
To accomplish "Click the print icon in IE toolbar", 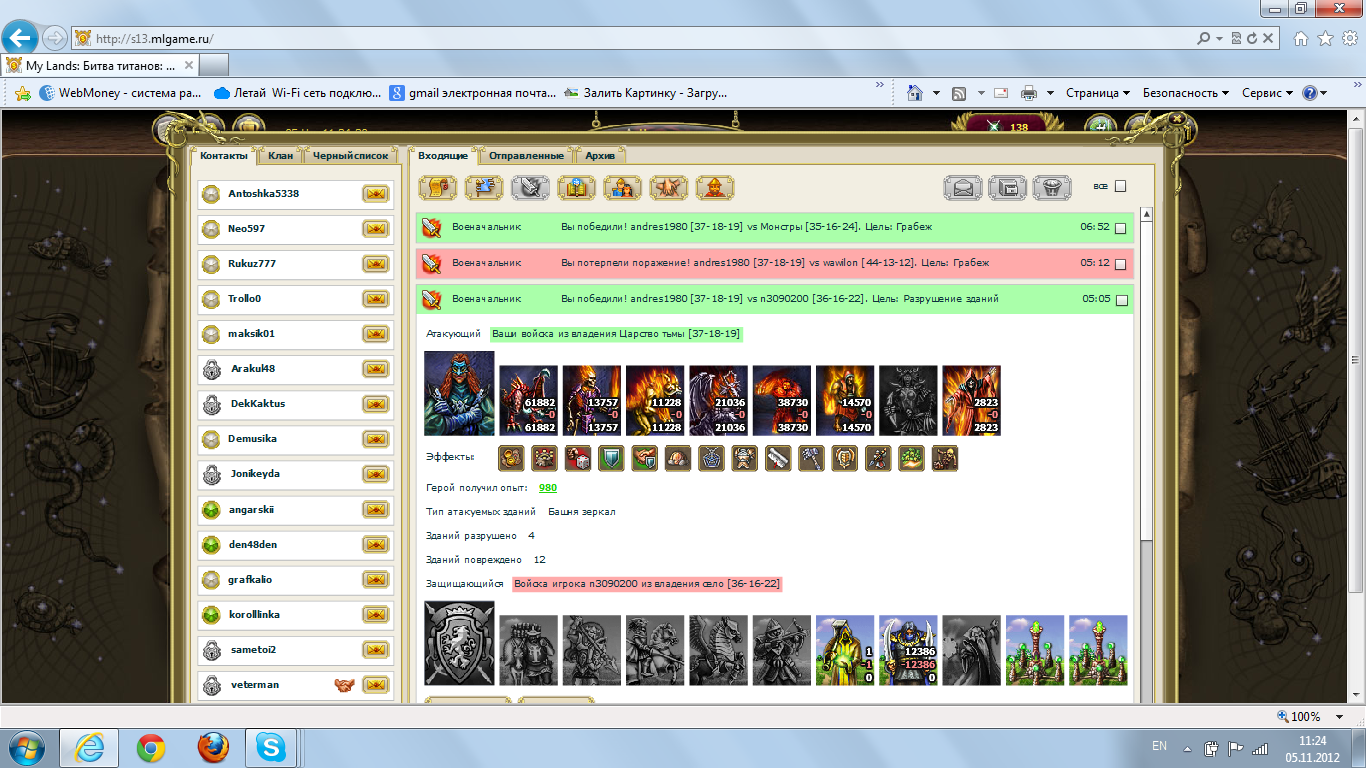I will [1029, 93].
